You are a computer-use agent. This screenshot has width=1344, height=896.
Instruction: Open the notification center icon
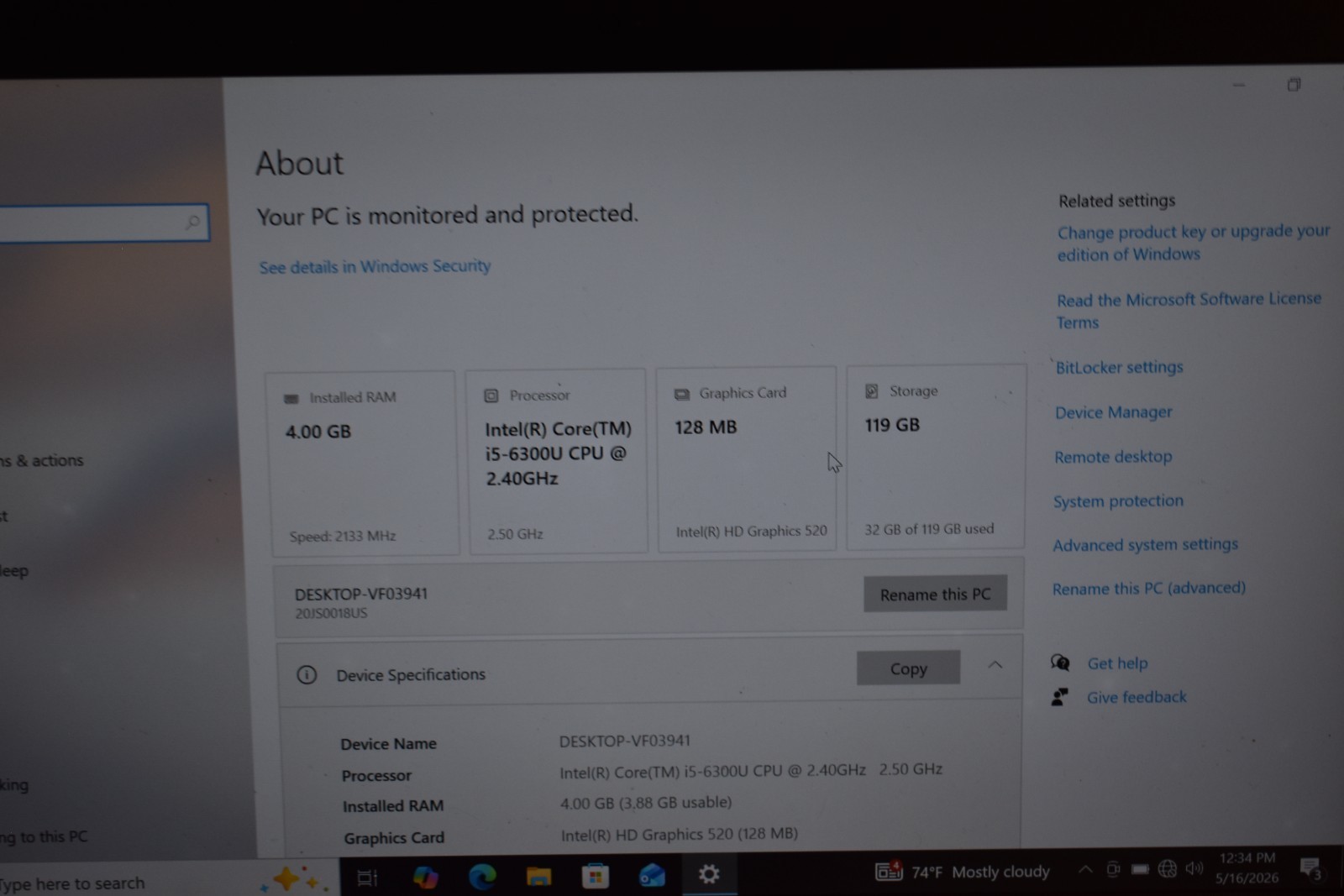[x=1310, y=867]
